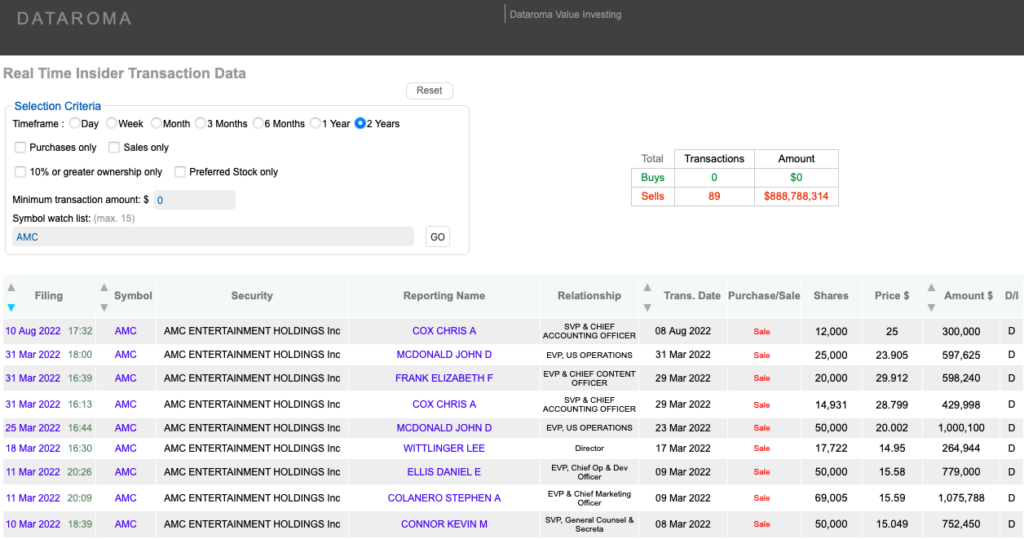
Task: Open the 11 Mar 2022 20:26 filing
Action: click(33, 472)
